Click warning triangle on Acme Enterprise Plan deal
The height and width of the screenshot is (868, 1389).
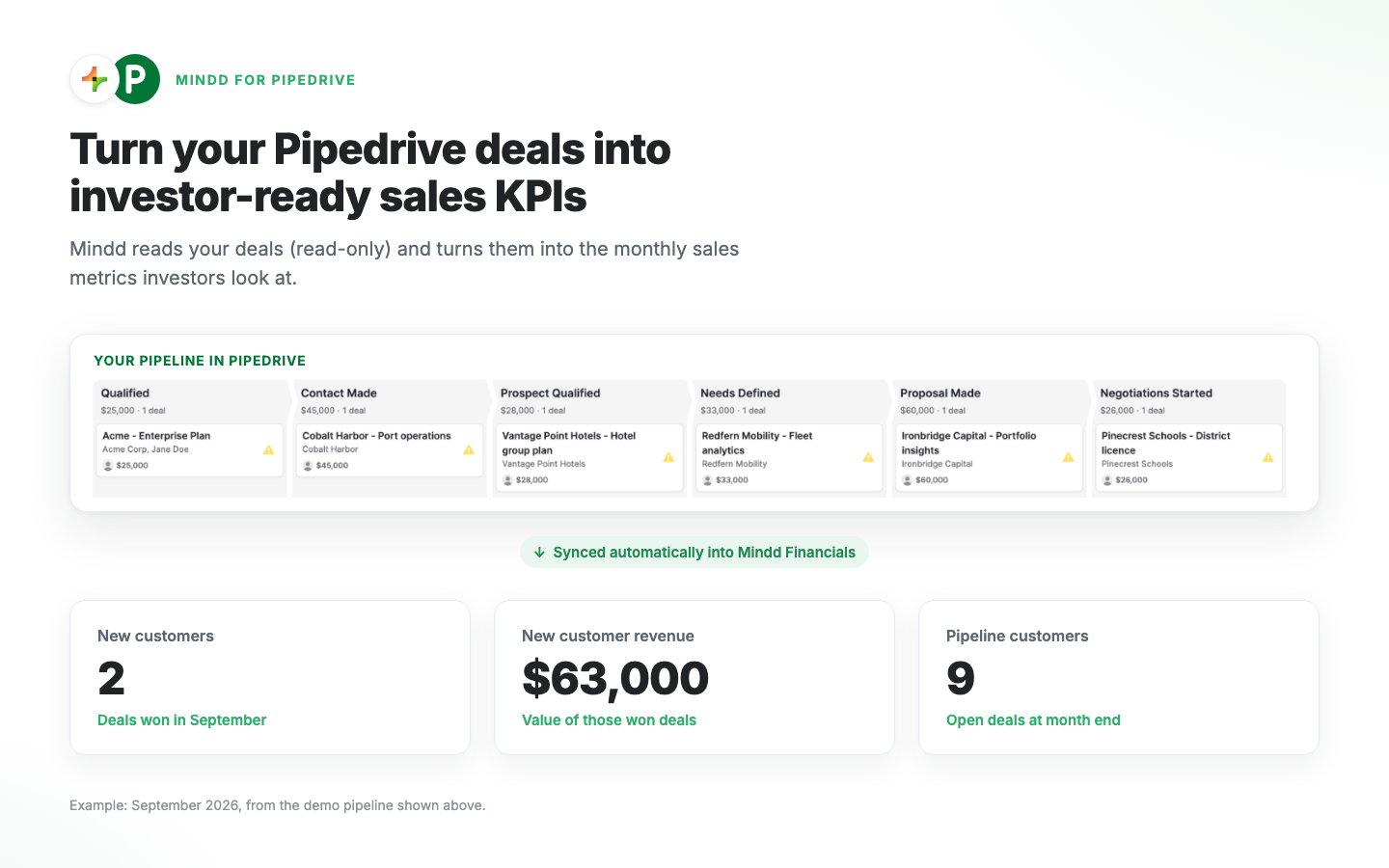268,450
